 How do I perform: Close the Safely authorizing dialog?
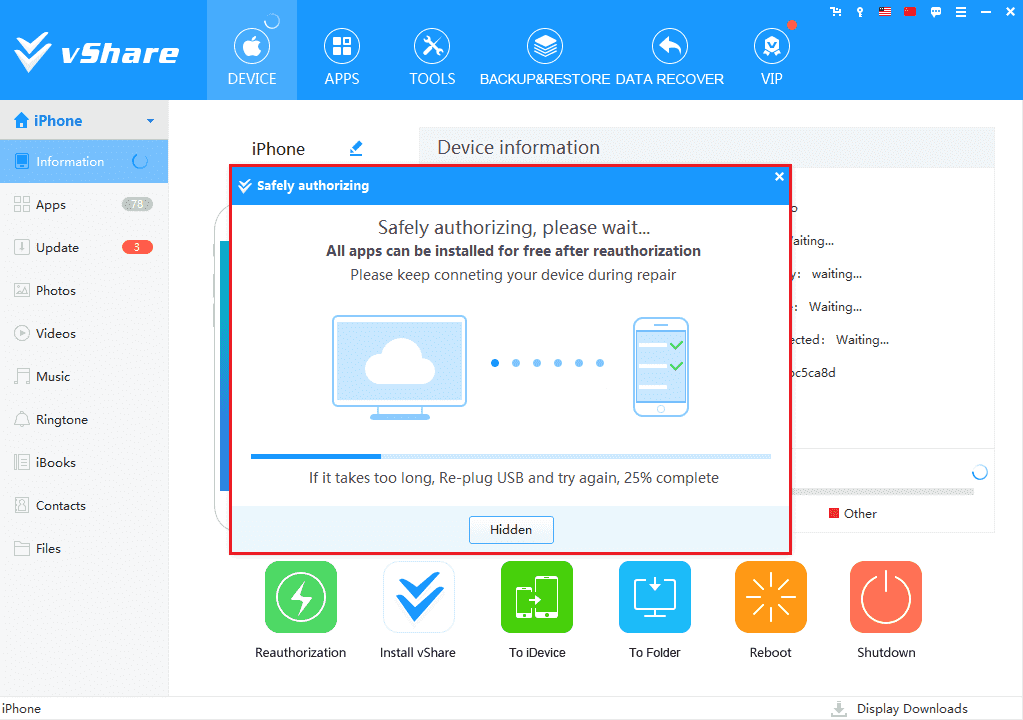click(x=779, y=177)
